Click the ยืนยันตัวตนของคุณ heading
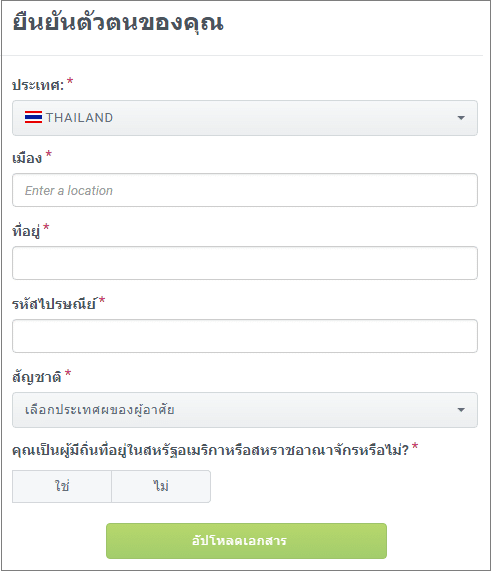491x572 pixels. coord(118,24)
